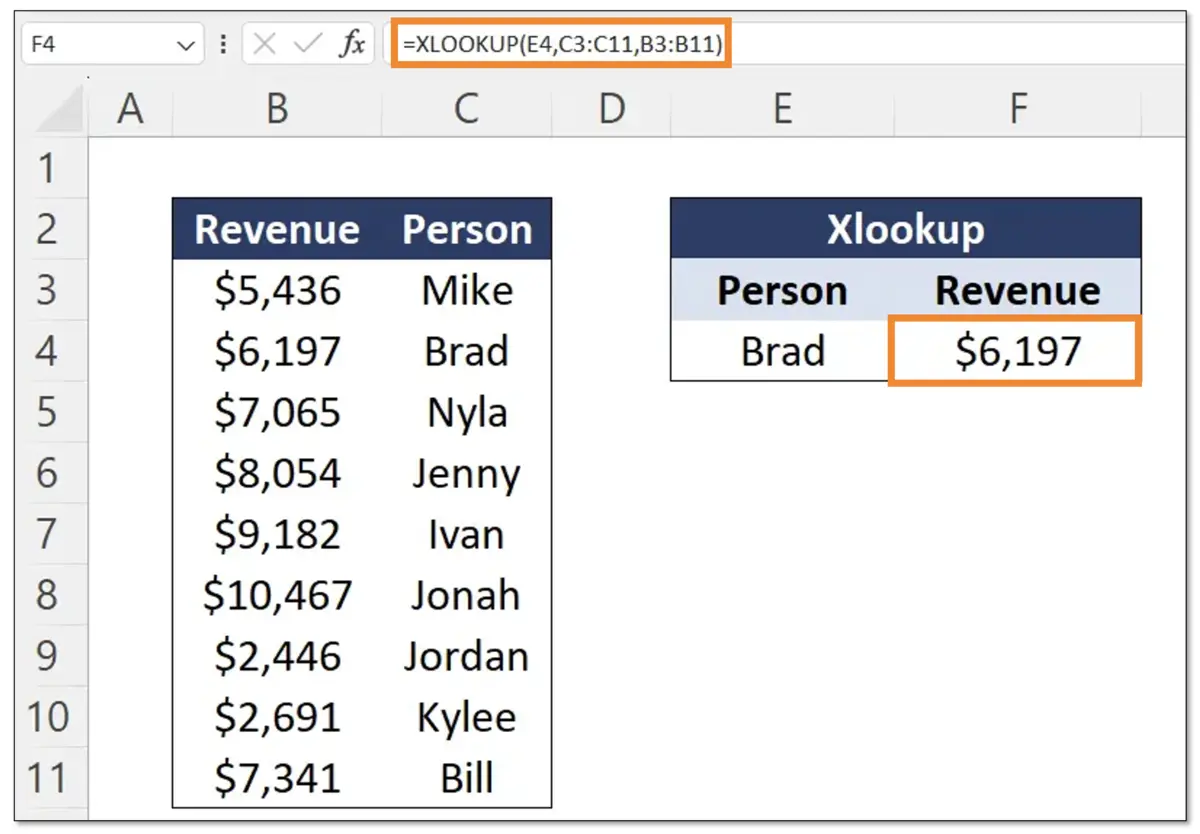This screenshot has height=834, width=1200.
Task: Click the cell containing Jenny
Action: [466, 473]
